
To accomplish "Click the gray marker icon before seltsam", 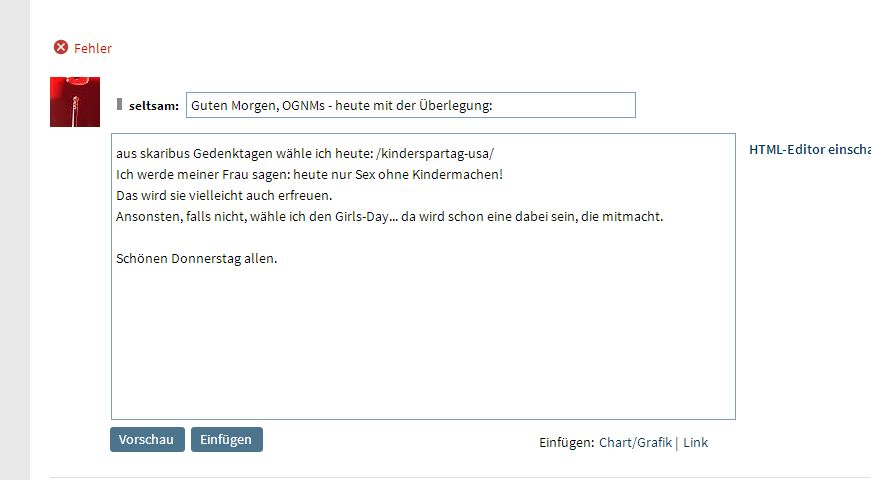I will point(119,104).
